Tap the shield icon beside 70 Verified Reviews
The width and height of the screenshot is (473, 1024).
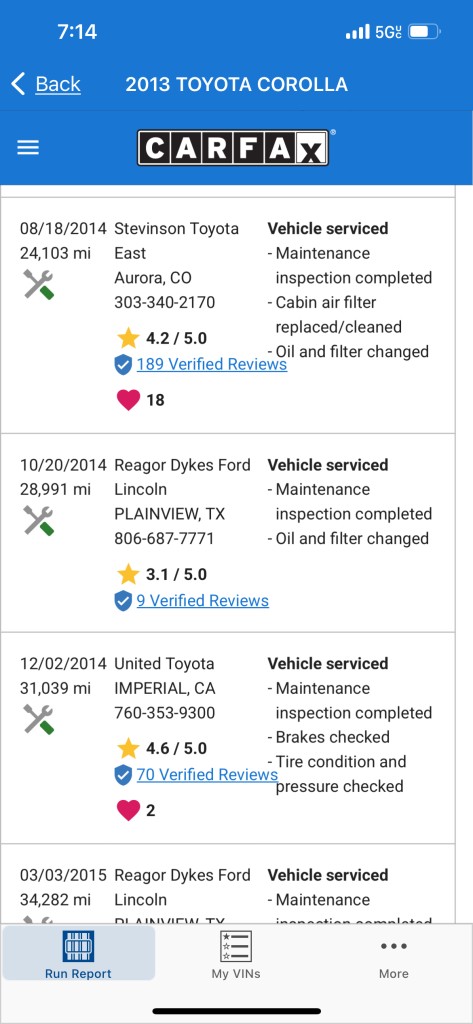point(123,775)
